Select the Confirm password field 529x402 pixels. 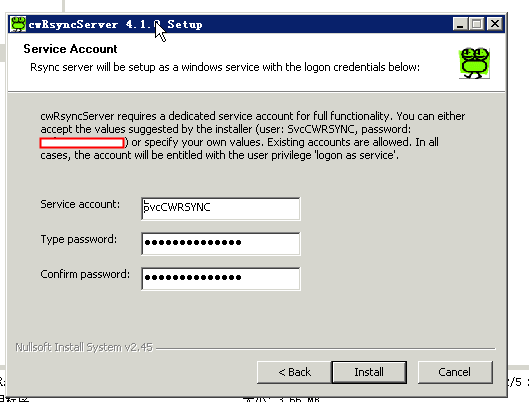tap(221, 278)
